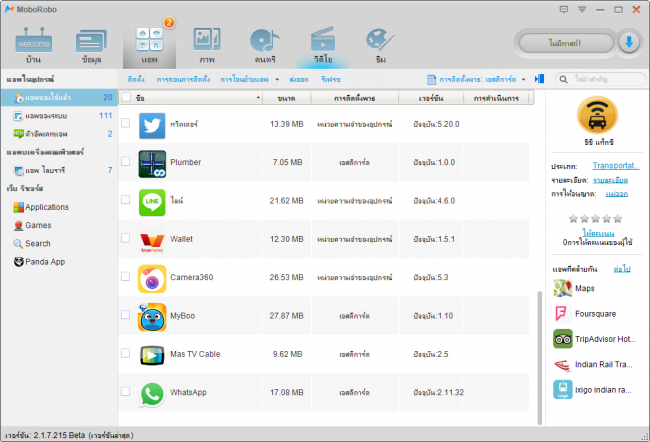Select app updates item showing 2
650x442 pixels.
coord(59,134)
